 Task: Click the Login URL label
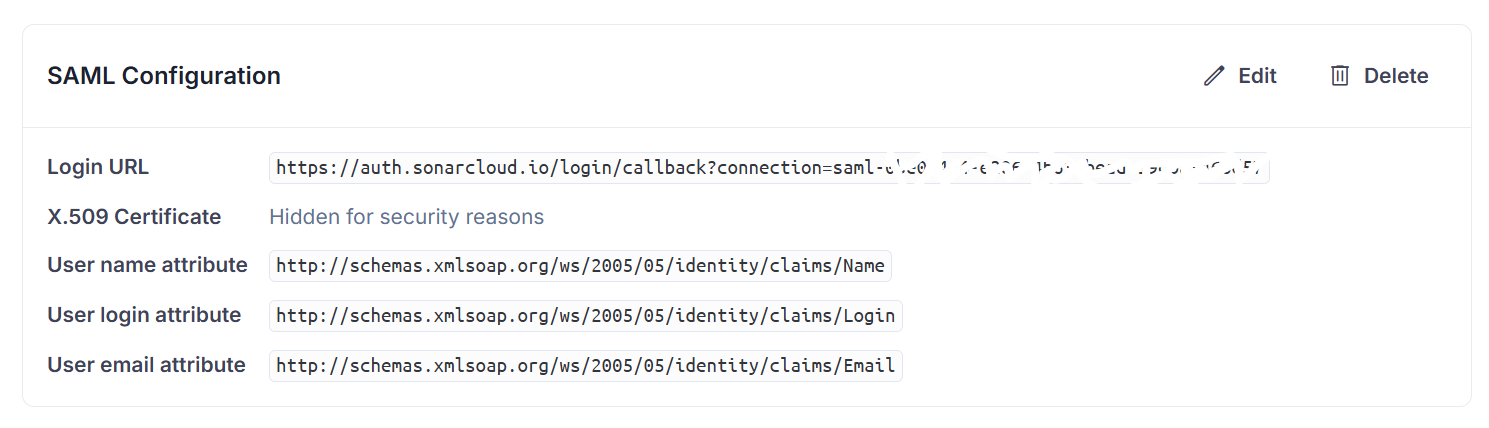[x=98, y=167]
